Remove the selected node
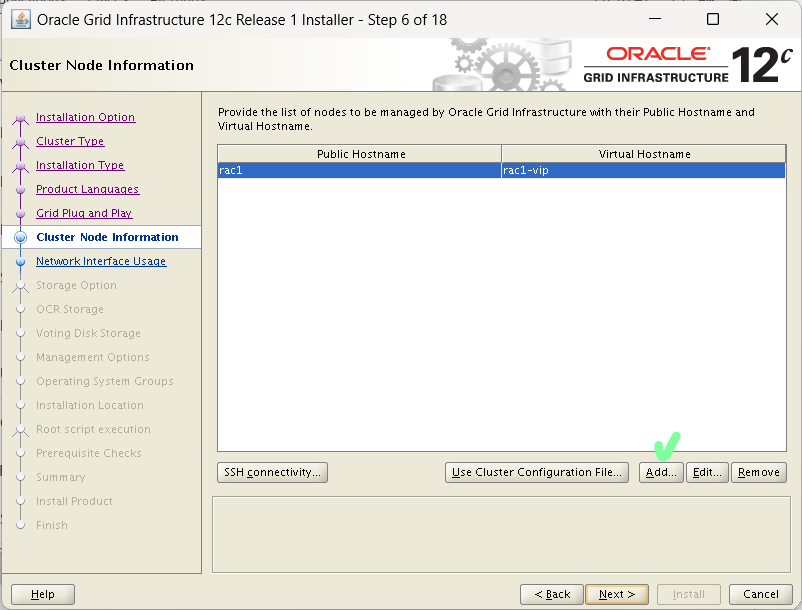This screenshot has width=802, height=610. tap(759, 472)
